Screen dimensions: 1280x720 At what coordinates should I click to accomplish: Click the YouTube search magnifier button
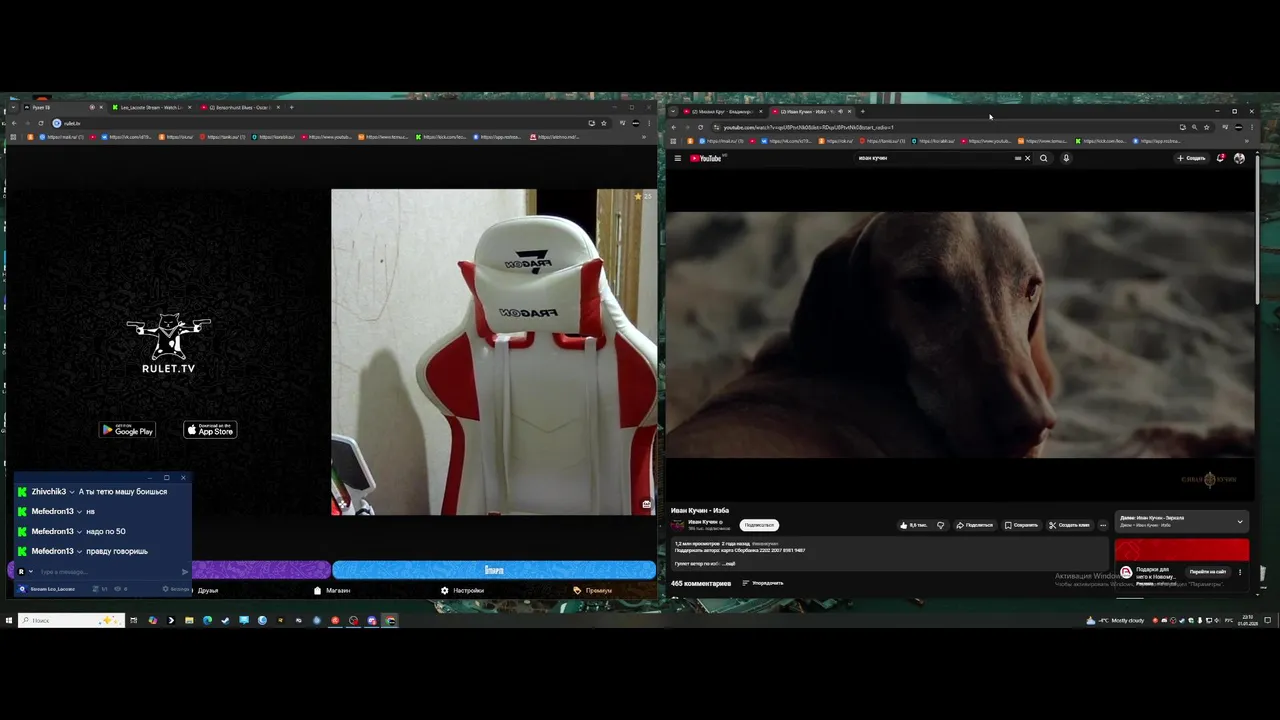[1043, 158]
